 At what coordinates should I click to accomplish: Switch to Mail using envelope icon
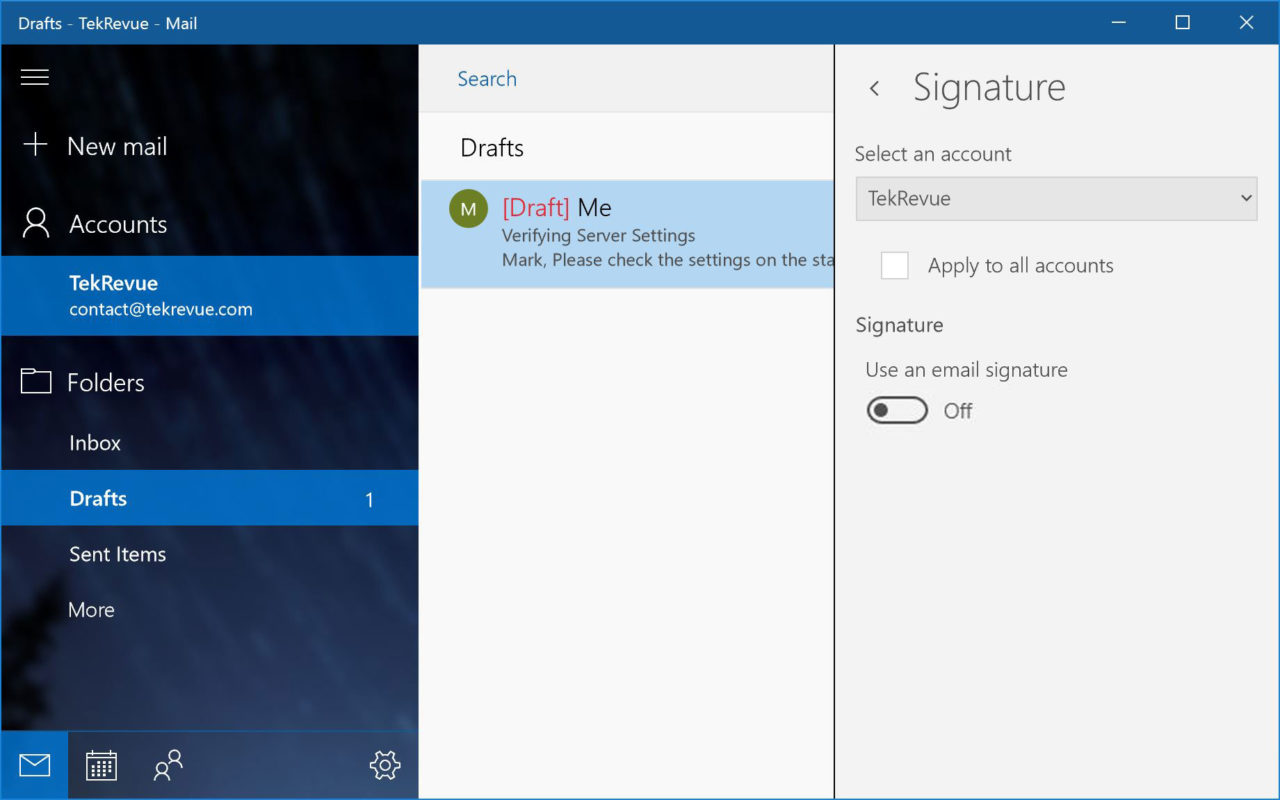click(35, 766)
